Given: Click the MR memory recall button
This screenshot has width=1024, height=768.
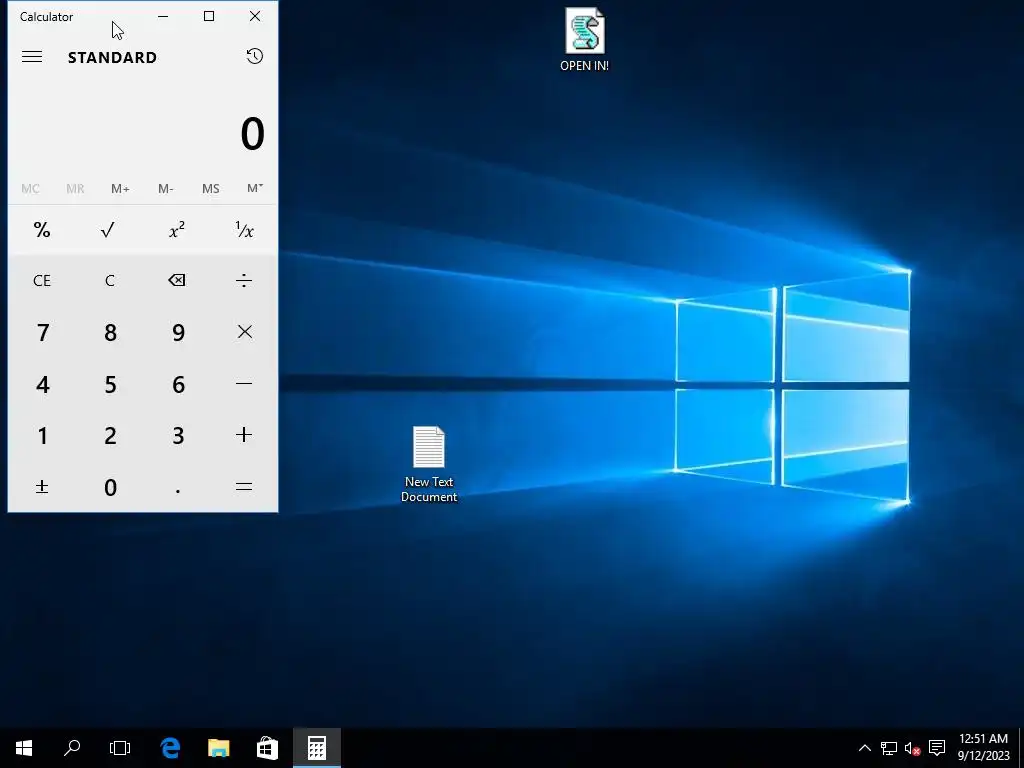Looking at the screenshot, I should coord(75,188).
